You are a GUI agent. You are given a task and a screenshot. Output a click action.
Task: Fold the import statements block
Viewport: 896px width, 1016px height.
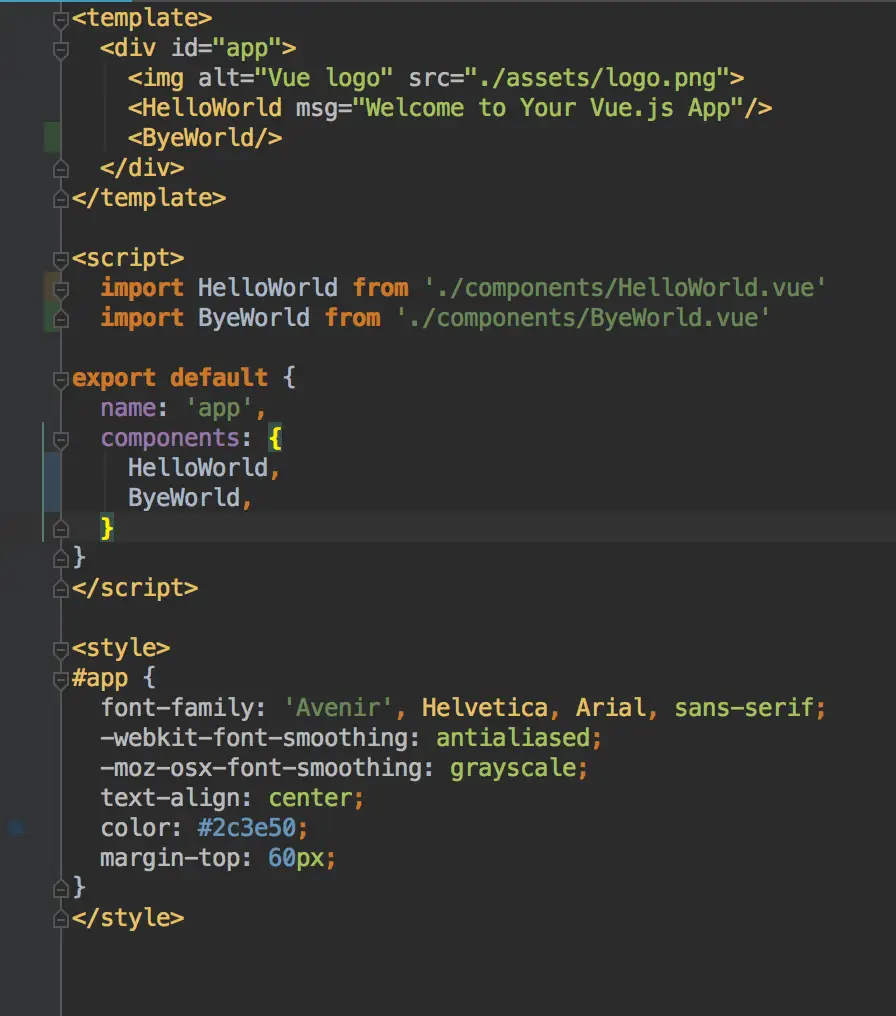coord(61,288)
